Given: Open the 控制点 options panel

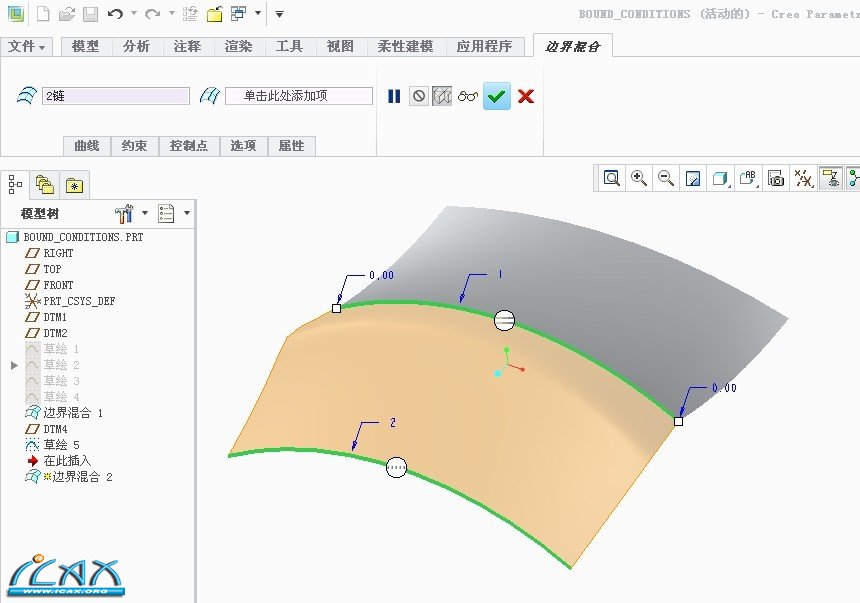Looking at the screenshot, I should pos(189,145).
